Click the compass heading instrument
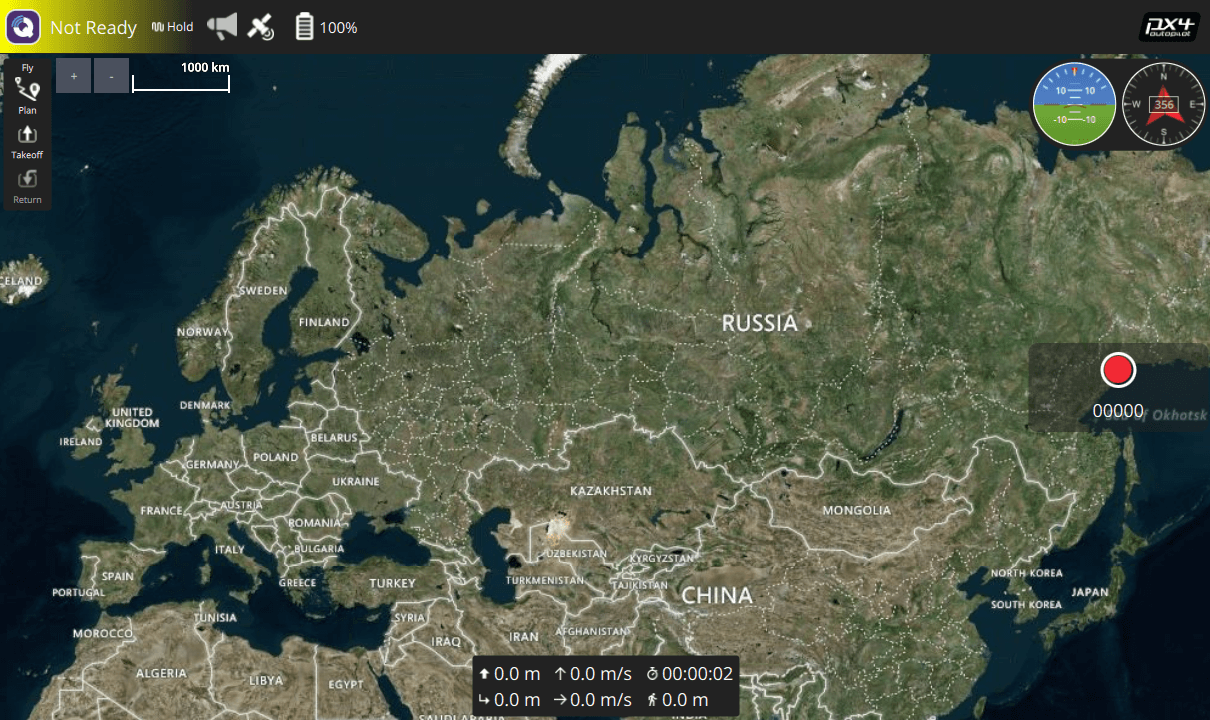1210x720 pixels. click(x=1164, y=104)
